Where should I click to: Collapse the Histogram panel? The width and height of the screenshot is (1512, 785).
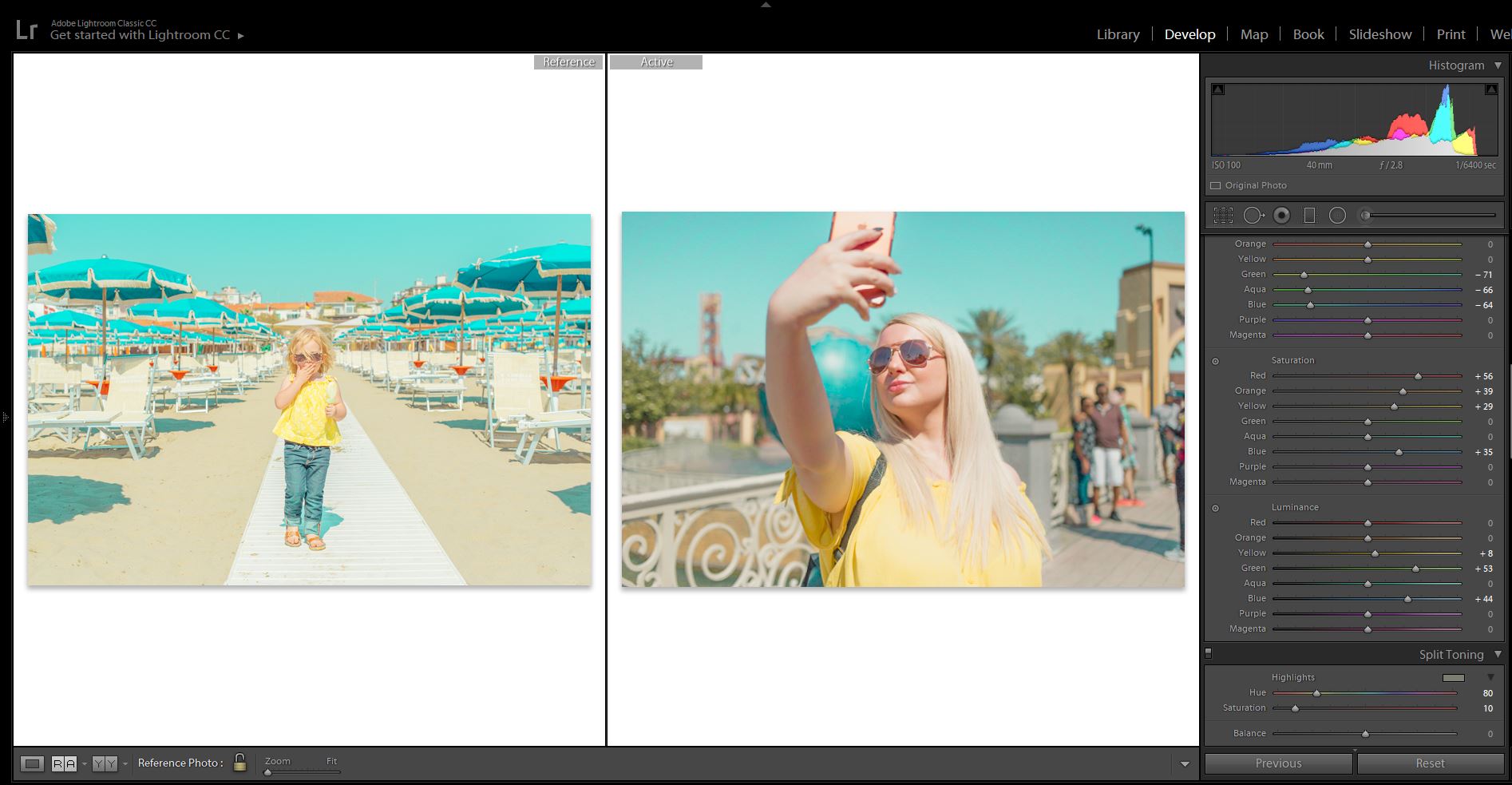tap(1498, 65)
